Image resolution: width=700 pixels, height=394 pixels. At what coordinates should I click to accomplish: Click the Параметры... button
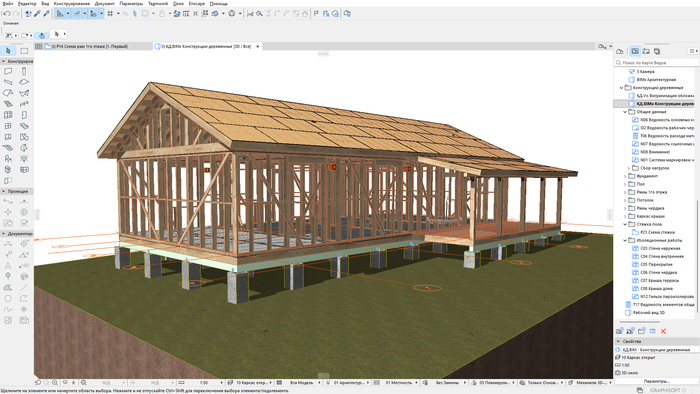coord(657,382)
